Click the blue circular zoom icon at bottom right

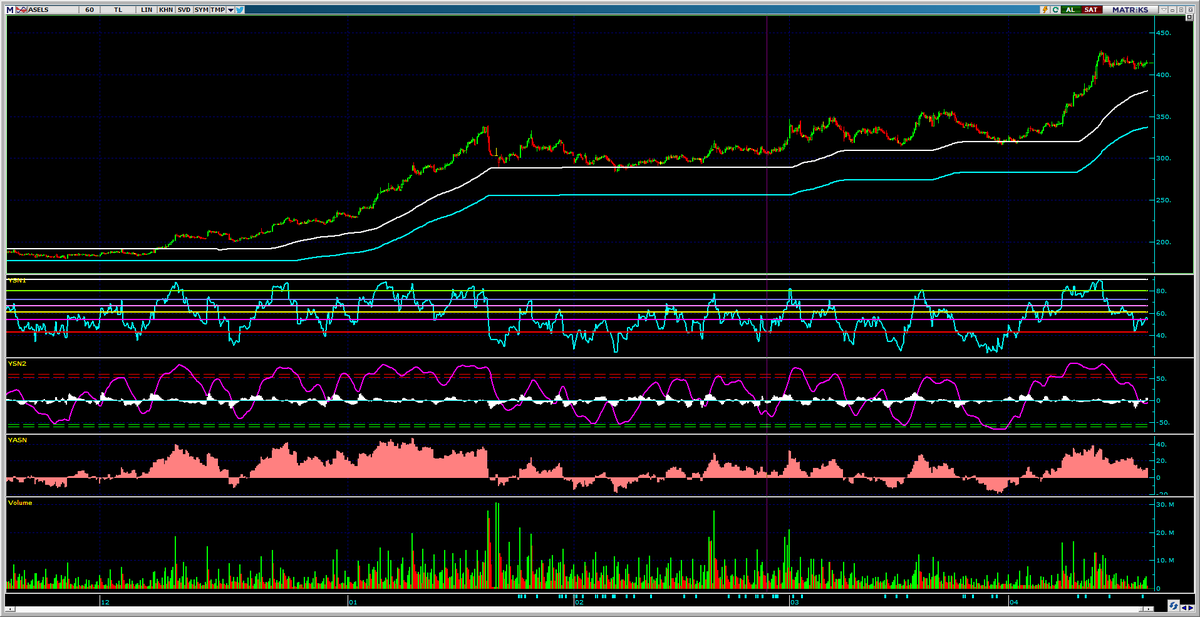tap(1174, 605)
